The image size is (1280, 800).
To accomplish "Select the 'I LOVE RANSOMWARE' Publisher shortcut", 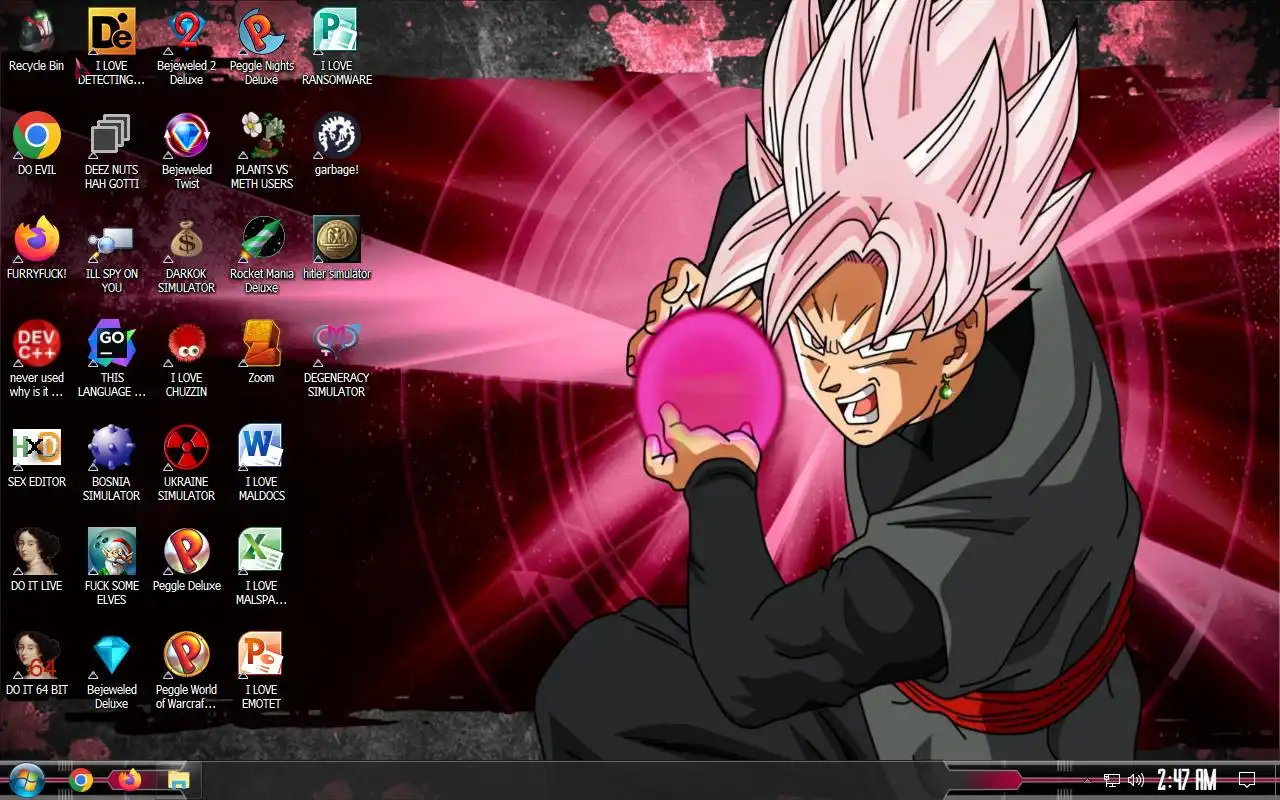I will [336, 46].
